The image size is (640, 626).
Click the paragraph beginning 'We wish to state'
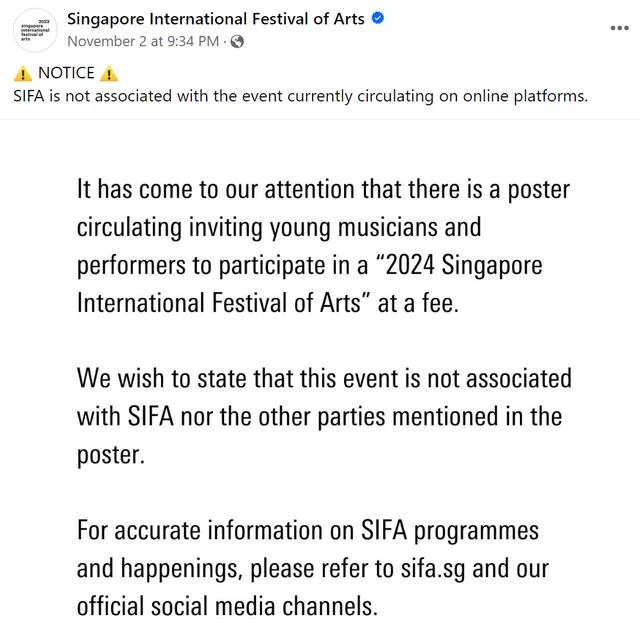pyautogui.click(x=324, y=416)
